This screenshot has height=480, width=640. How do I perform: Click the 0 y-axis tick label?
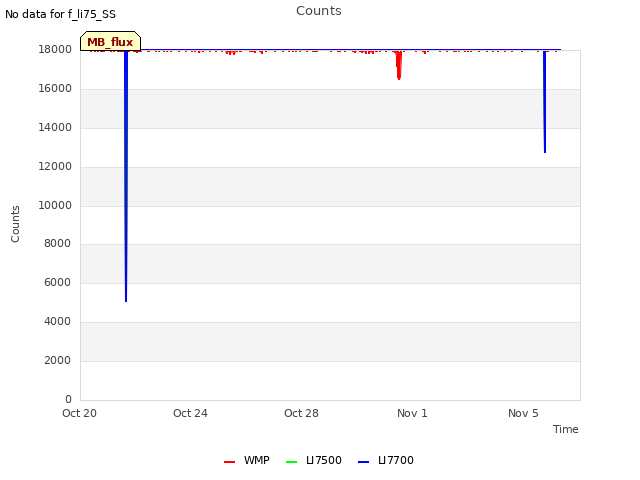[x=68, y=399]
